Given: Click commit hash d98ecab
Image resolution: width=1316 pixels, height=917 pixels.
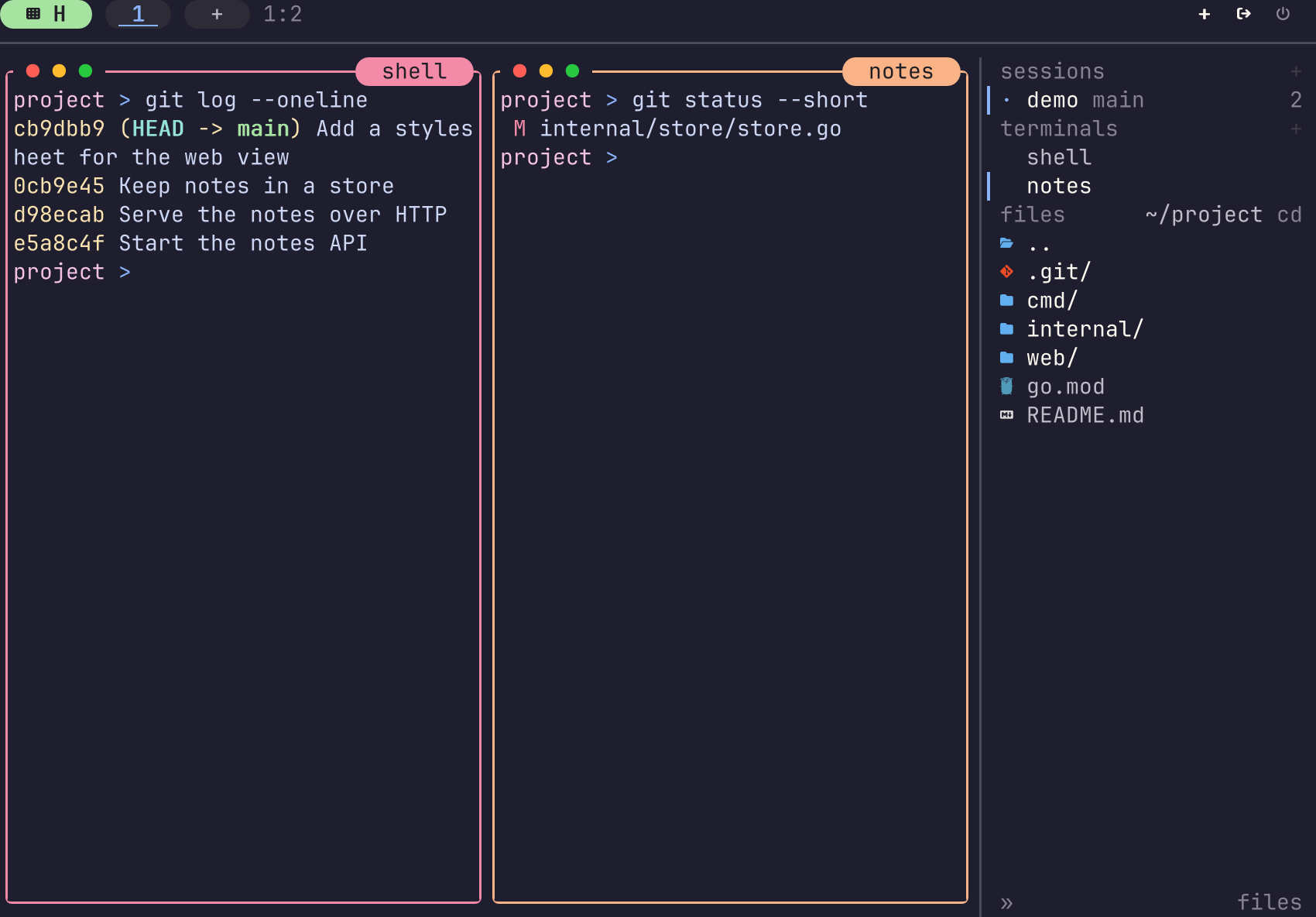Looking at the screenshot, I should [59, 215].
